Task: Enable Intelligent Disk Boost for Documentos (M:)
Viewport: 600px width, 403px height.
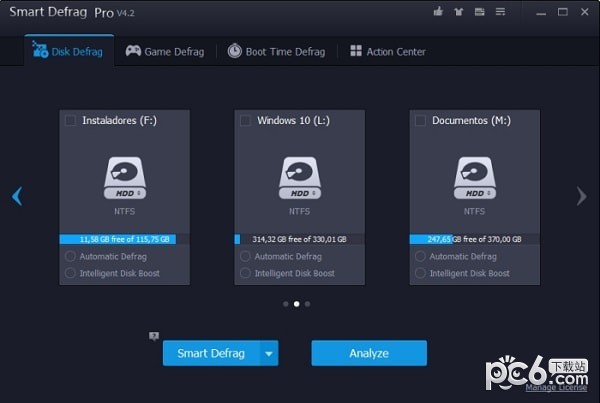Action: [x=420, y=273]
